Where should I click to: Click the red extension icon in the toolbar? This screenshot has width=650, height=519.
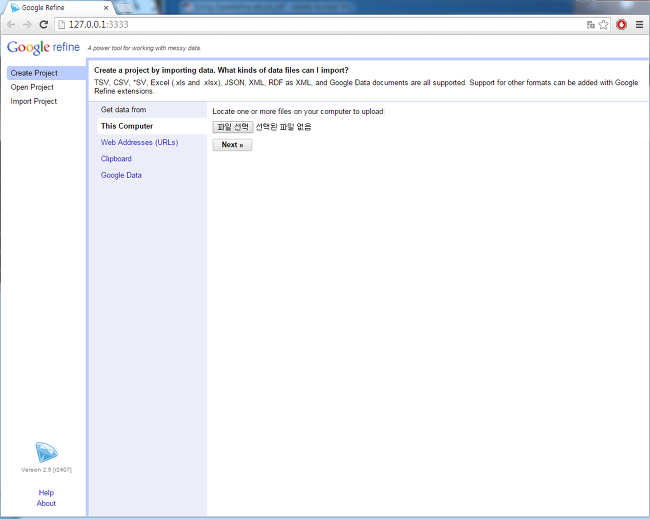(x=621, y=25)
